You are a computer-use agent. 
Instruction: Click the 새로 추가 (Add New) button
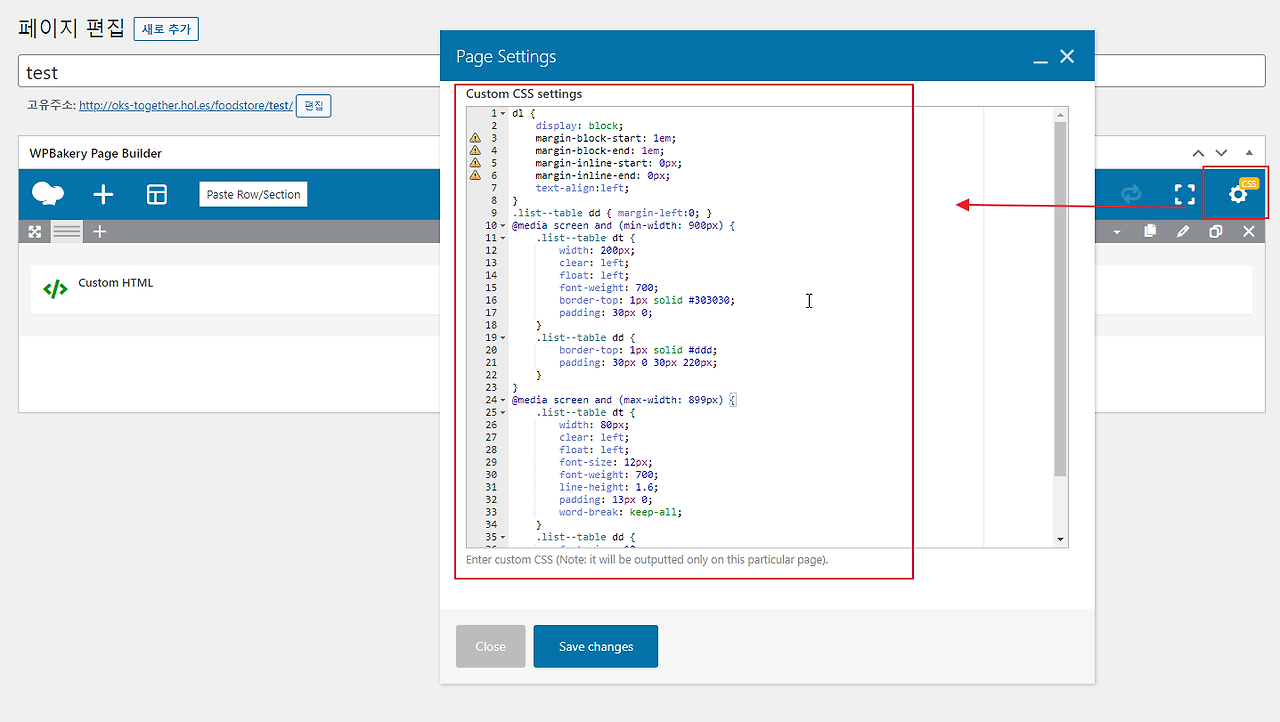pos(166,29)
